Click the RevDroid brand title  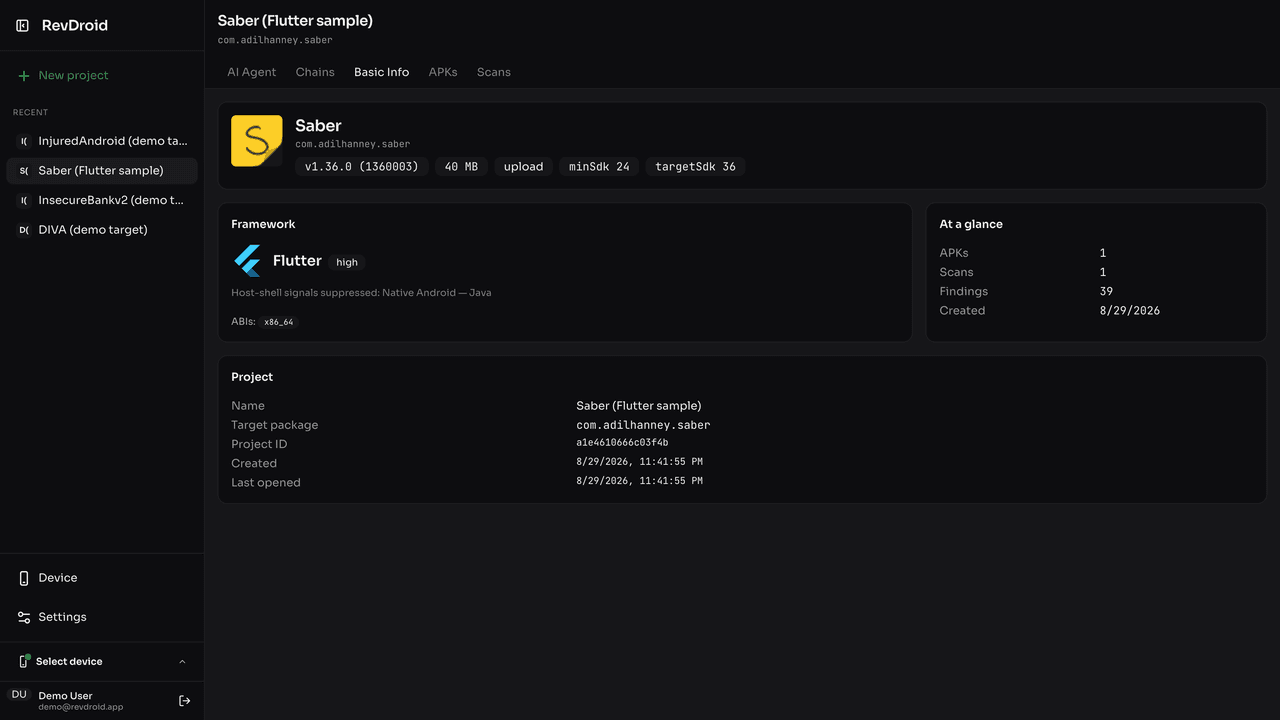[x=74, y=26]
